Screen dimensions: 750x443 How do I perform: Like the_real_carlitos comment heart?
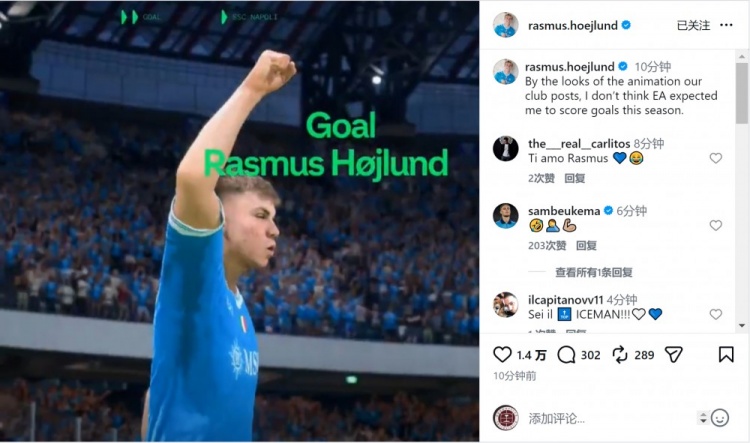716,158
